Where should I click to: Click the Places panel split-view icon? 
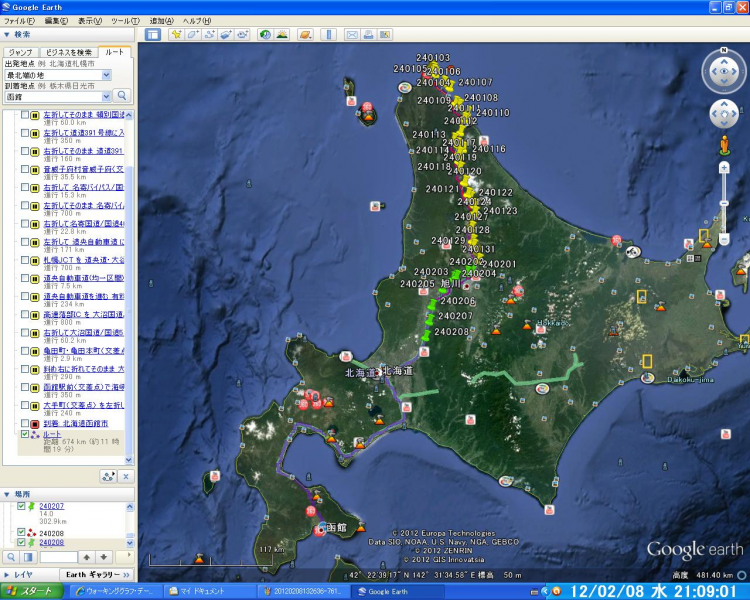[x=28, y=557]
